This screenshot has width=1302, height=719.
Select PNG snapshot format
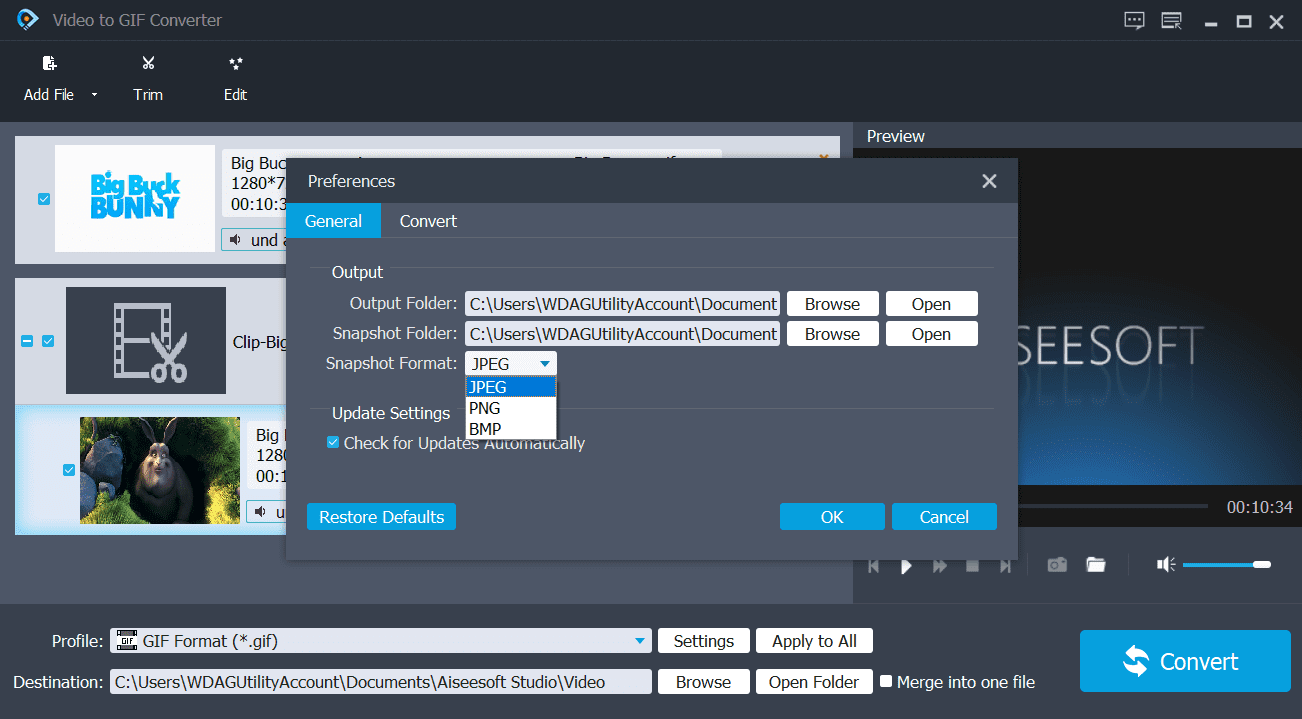[511, 408]
